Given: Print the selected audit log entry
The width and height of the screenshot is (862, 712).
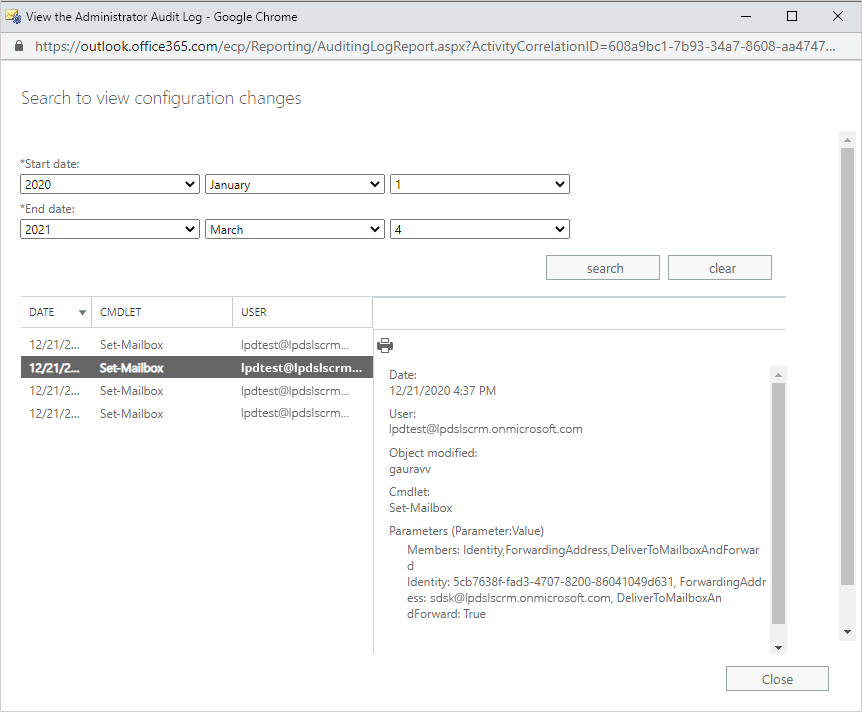Looking at the screenshot, I should pos(385,345).
